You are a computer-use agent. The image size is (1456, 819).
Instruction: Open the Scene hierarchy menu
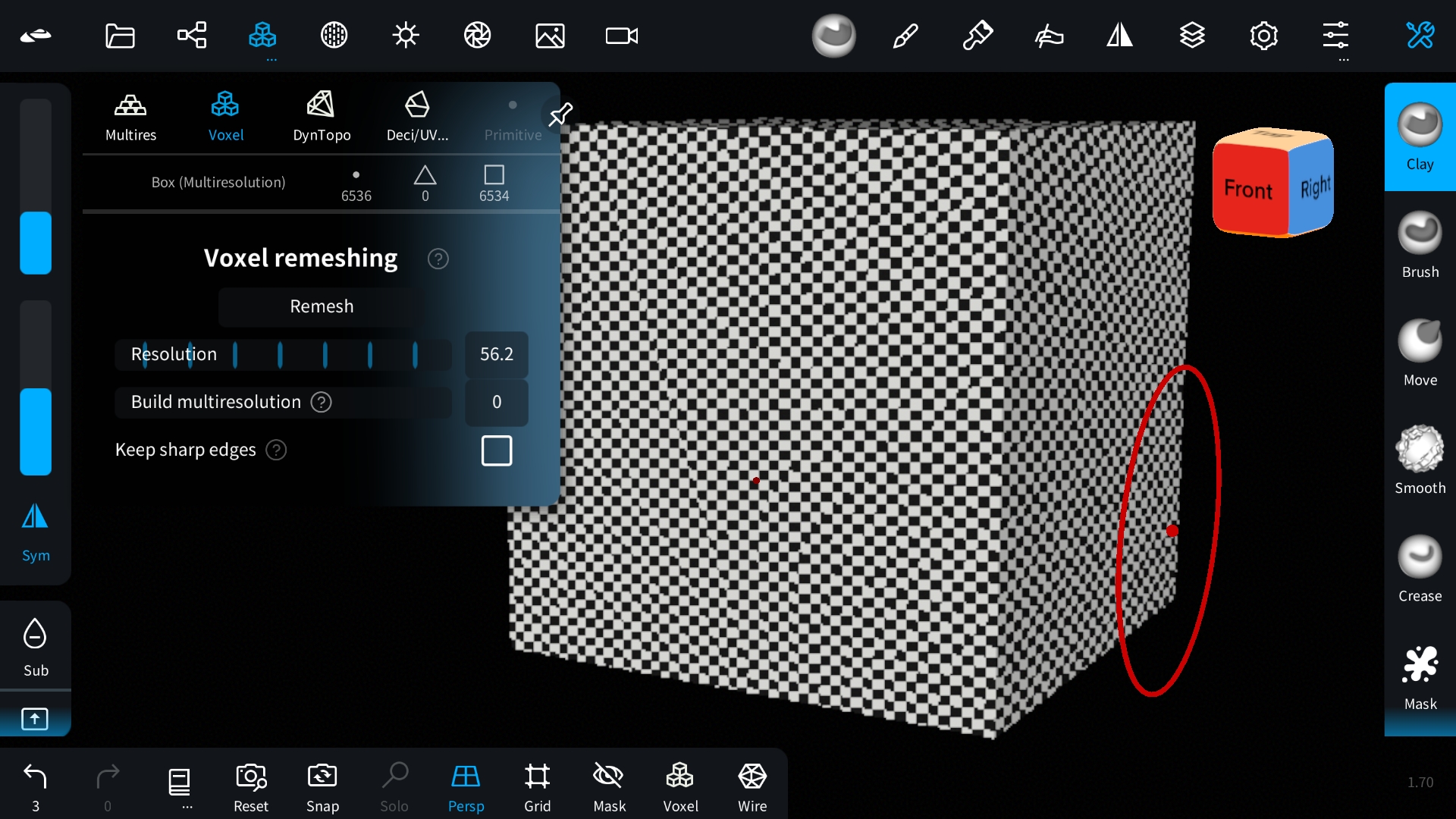[x=192, y=36]
